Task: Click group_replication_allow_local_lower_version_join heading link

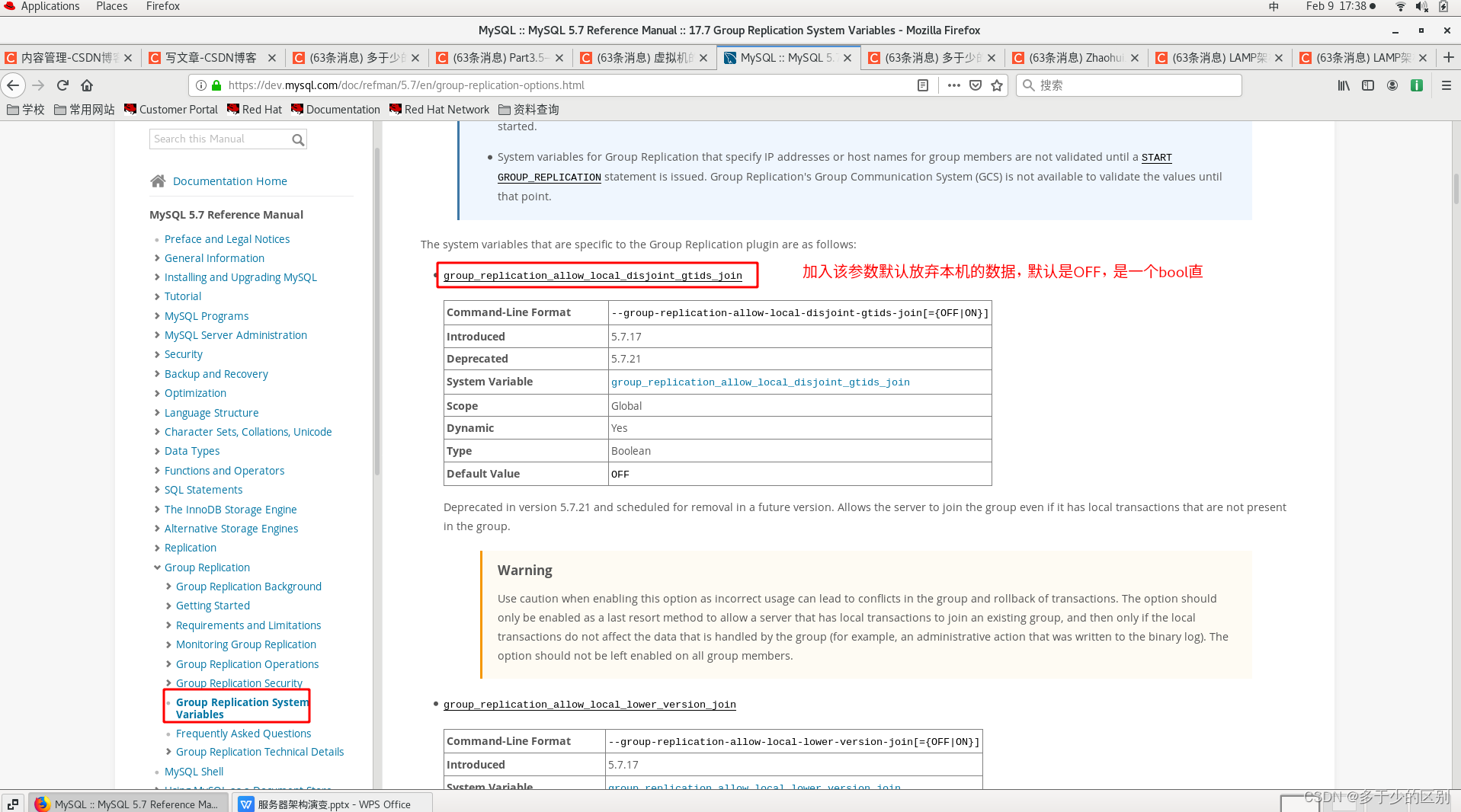Action: pyautogui.click(x=590, y=705)
